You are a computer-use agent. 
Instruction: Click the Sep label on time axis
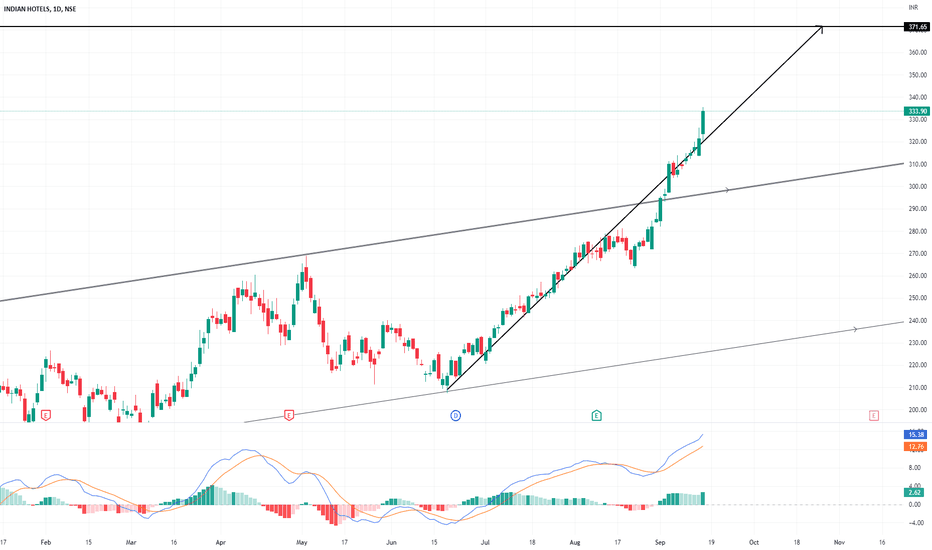coord(660,542)
